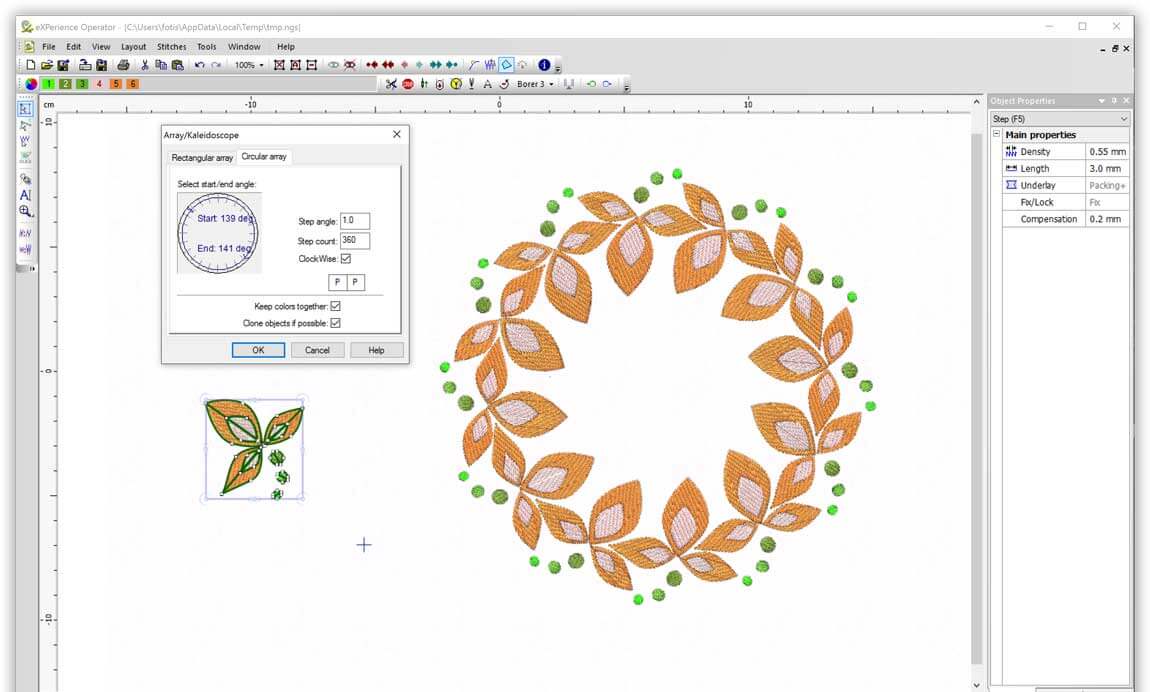Screen dimensions: 1150x692
Task: Disable Keep colors together
Action: (335, 306)
